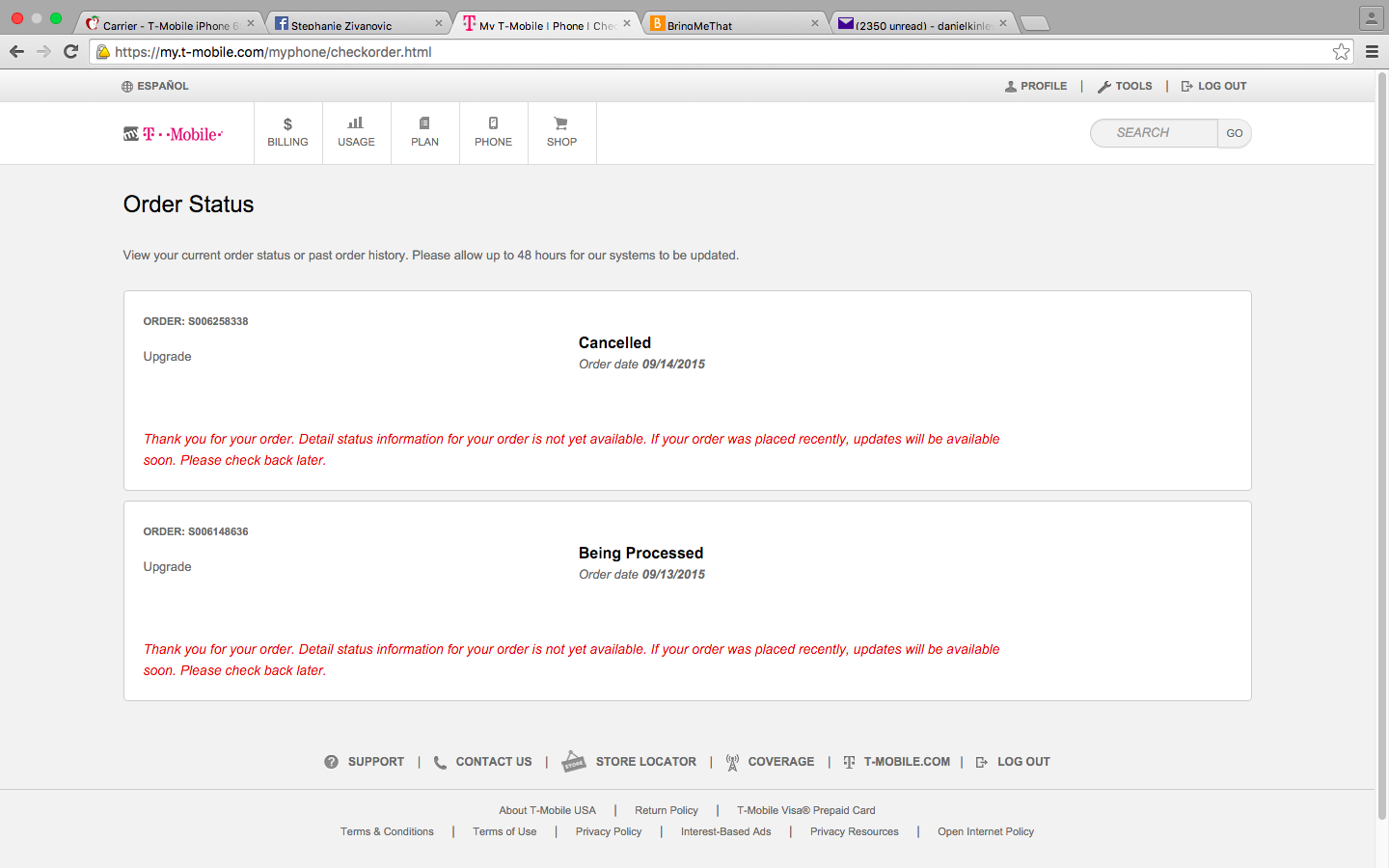Open a new browser tab
1389x868 pixels.
[1034, 24]
